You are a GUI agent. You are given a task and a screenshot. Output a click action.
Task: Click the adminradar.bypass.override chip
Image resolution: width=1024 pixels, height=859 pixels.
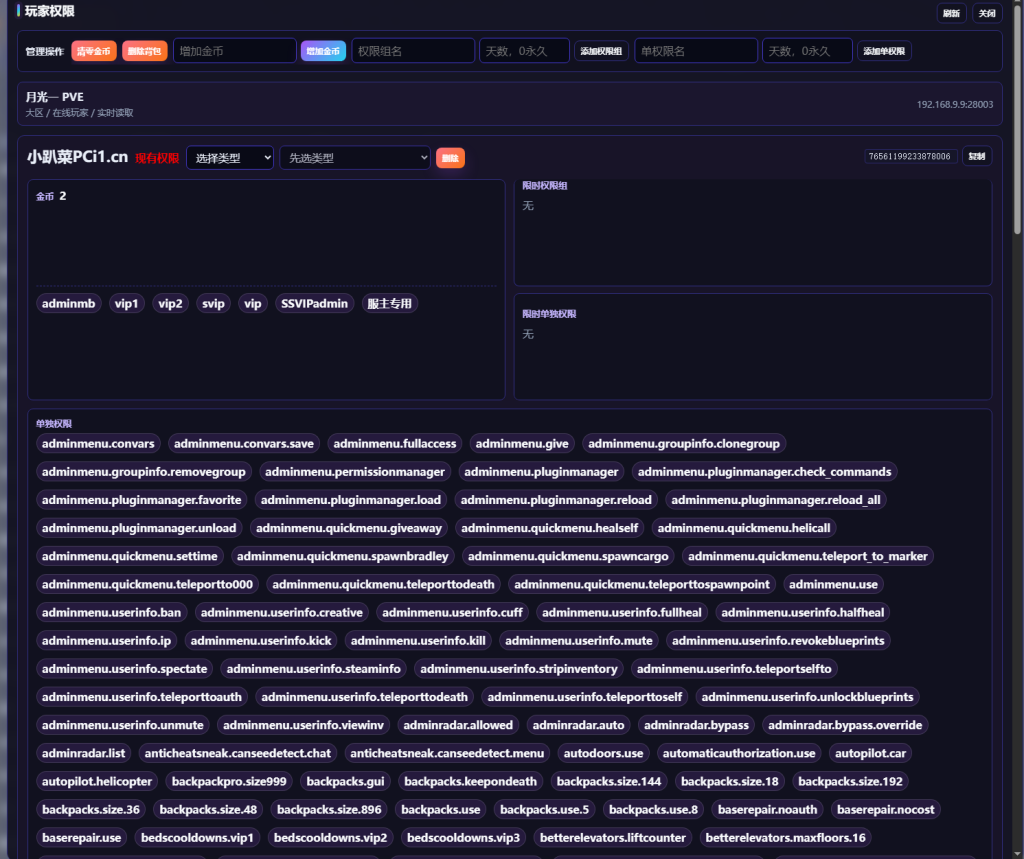tap(845, 724)
